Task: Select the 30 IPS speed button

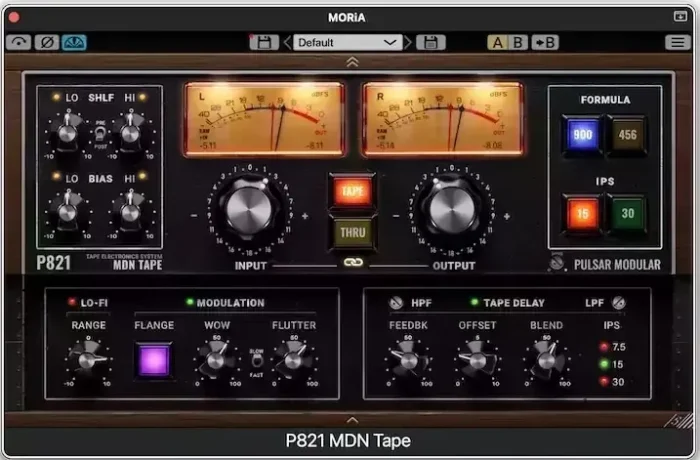Action: [x=629, y=213]
